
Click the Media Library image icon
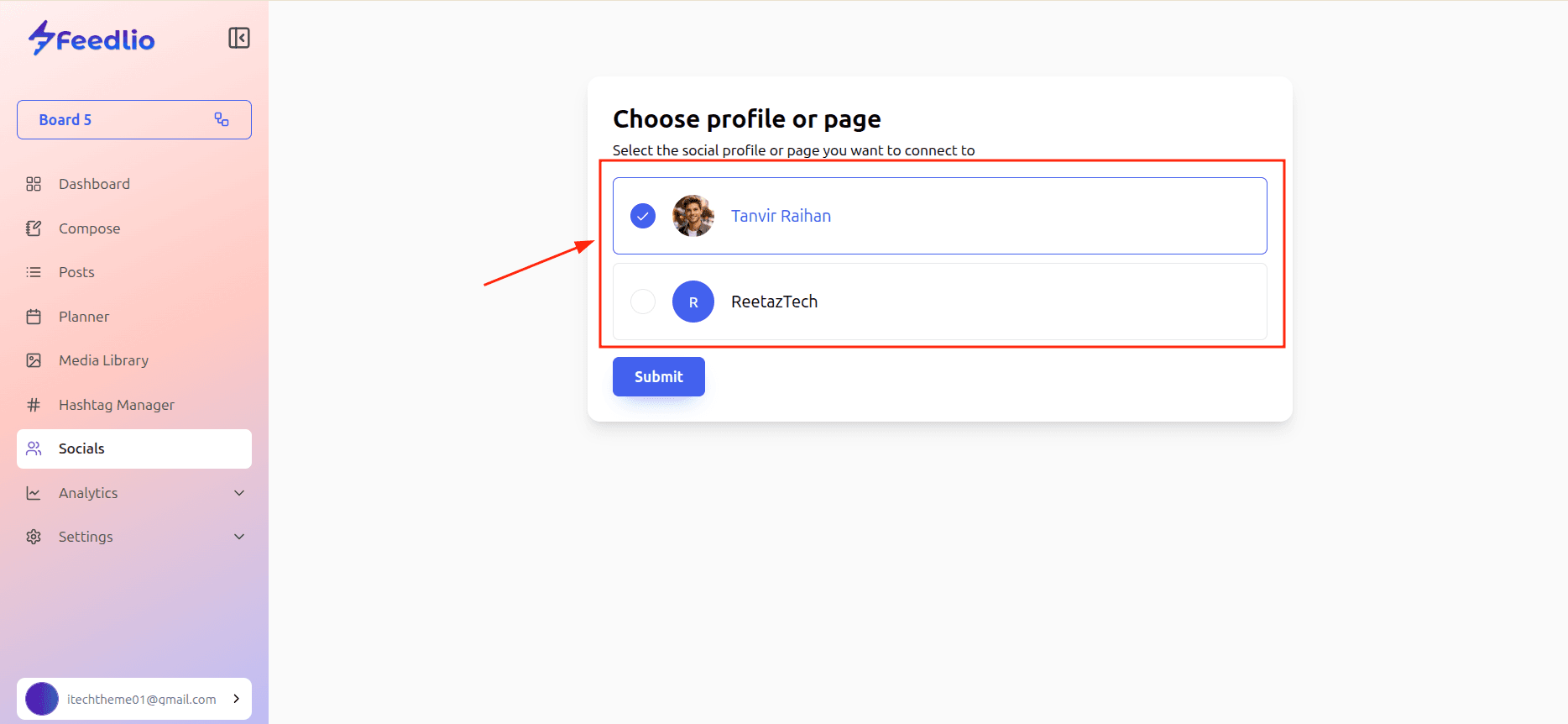click(34, 360)
